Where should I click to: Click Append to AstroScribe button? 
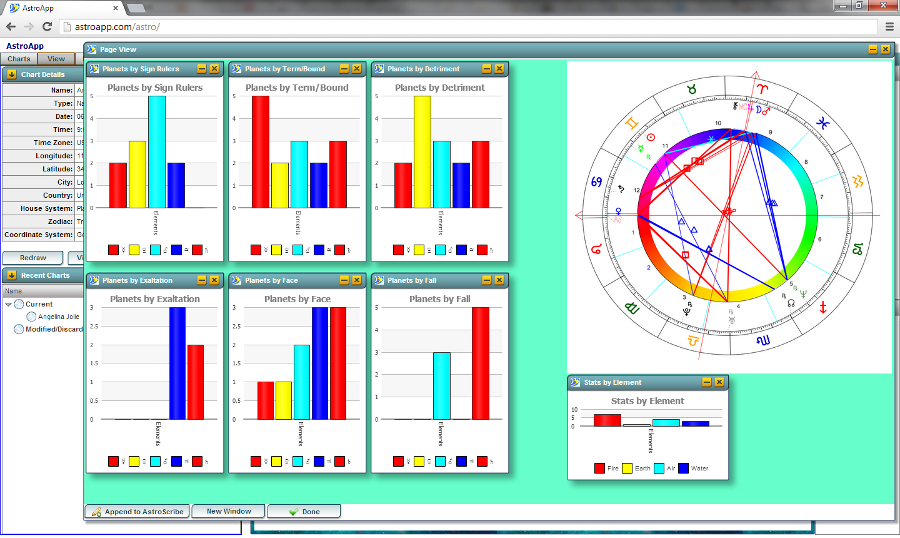point(137,511)
